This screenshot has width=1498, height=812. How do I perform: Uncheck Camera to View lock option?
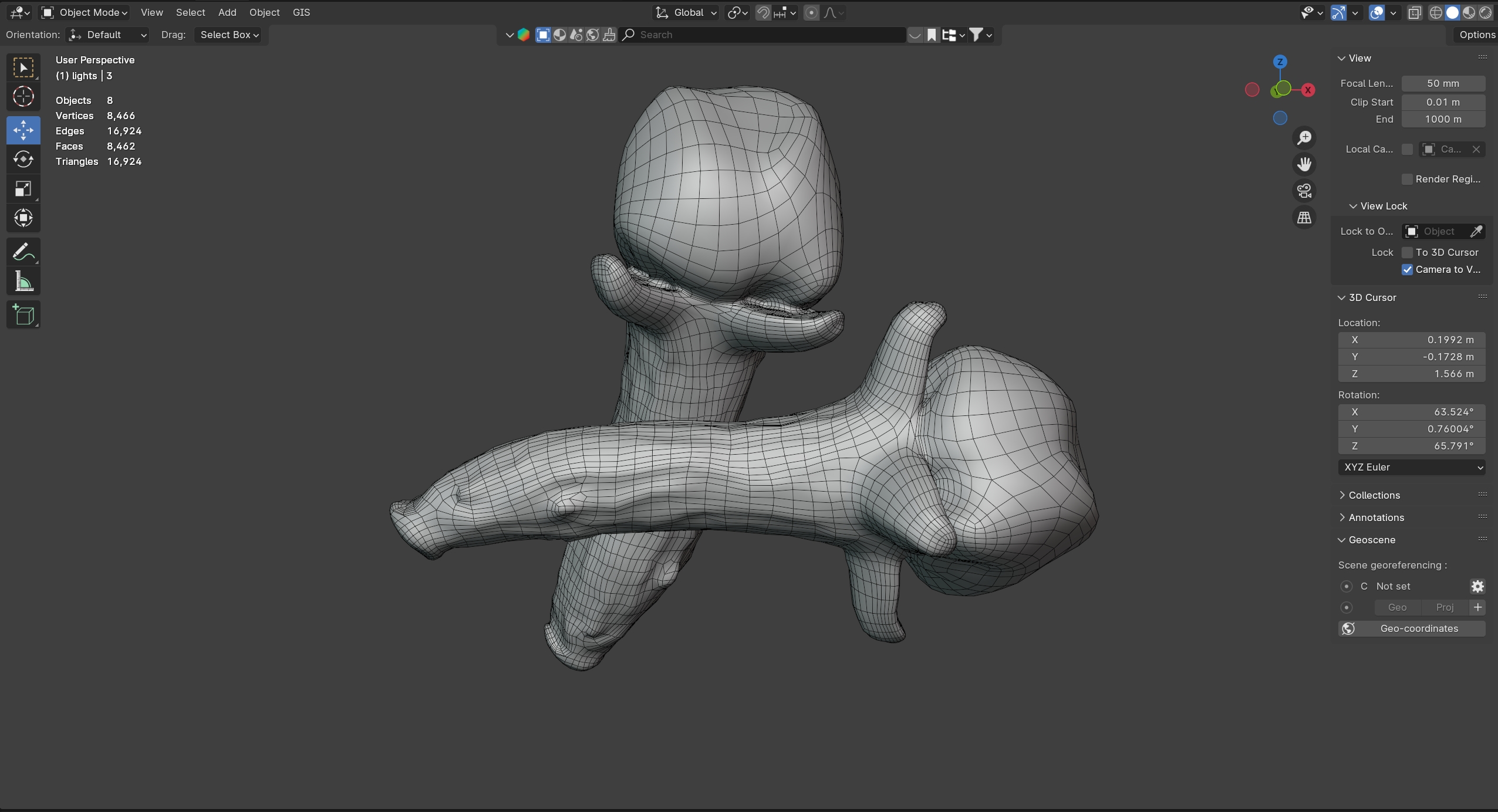[1407, 269]
